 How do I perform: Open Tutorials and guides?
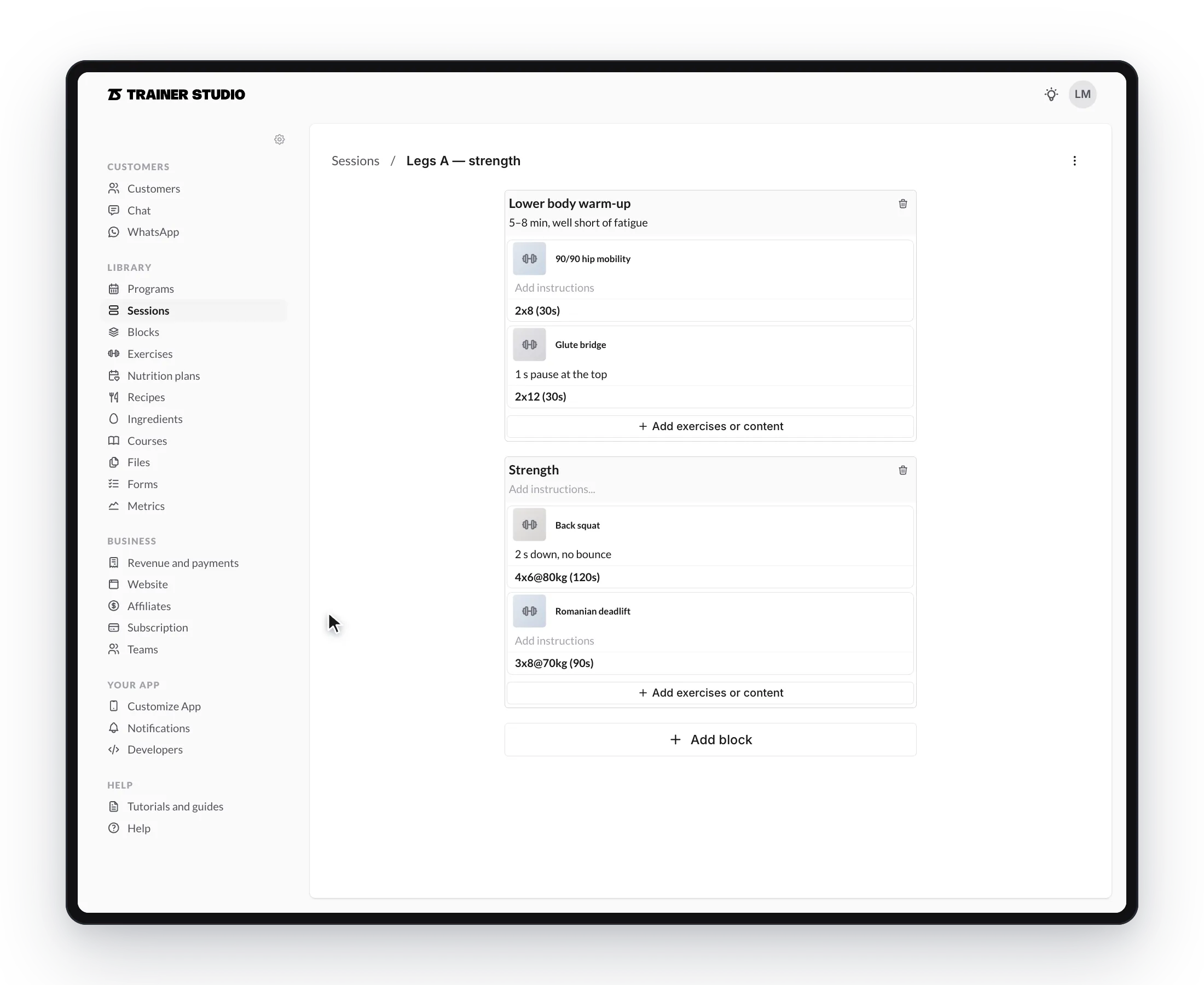click(194, 807)
